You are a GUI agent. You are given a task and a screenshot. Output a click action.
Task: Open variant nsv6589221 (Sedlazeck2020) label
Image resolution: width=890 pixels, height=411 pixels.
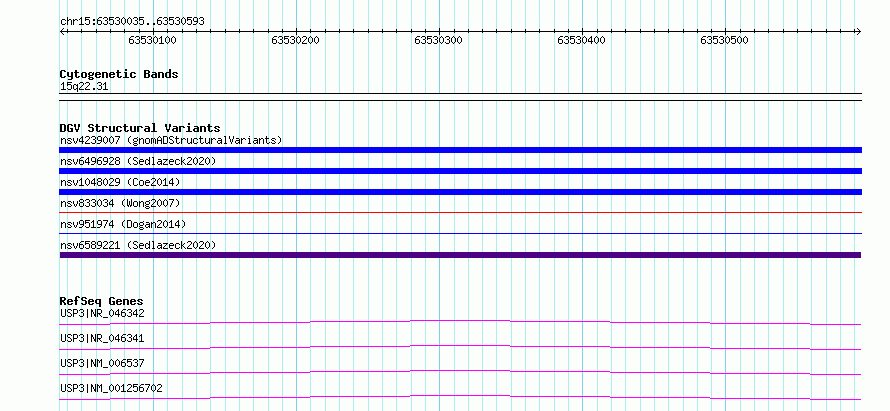tap(138, 245)
